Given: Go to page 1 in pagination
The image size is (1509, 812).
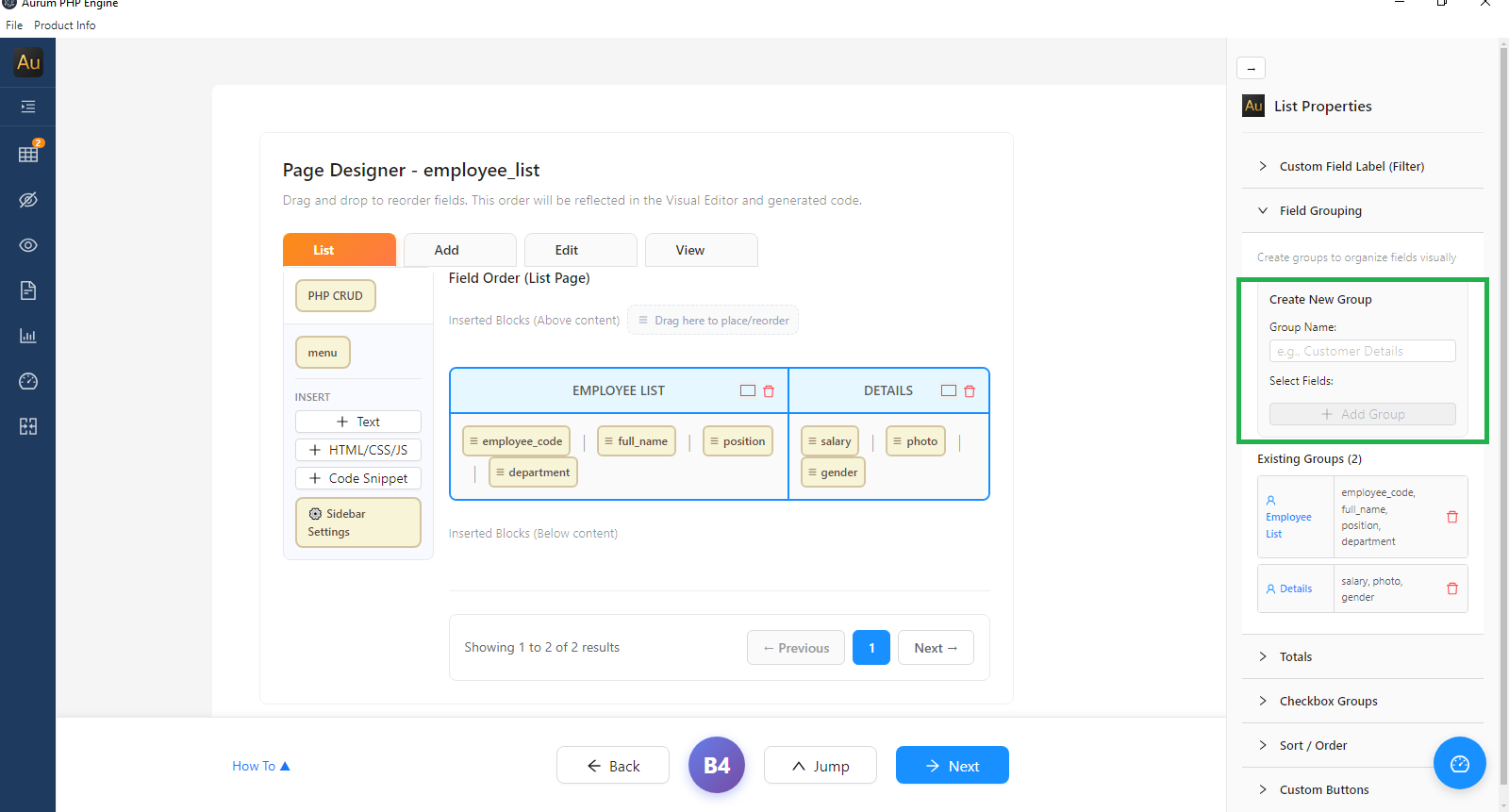Looking at the screenshot, I should click(871, 648).
